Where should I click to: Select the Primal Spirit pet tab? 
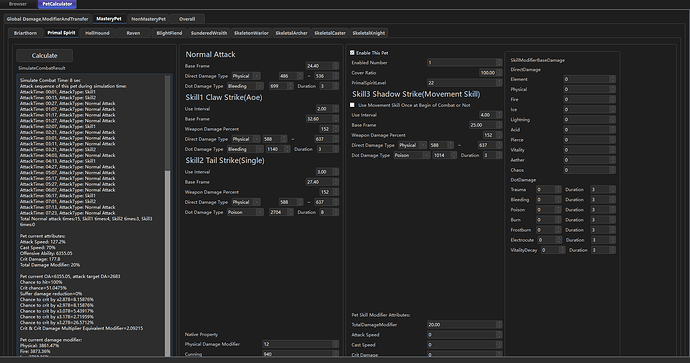pos(61,33)
